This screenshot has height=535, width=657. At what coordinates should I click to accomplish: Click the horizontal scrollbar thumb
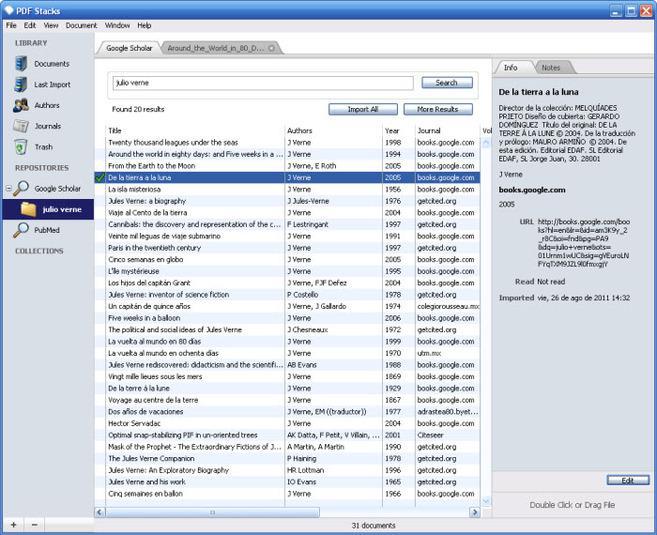(x=212, y=512)
